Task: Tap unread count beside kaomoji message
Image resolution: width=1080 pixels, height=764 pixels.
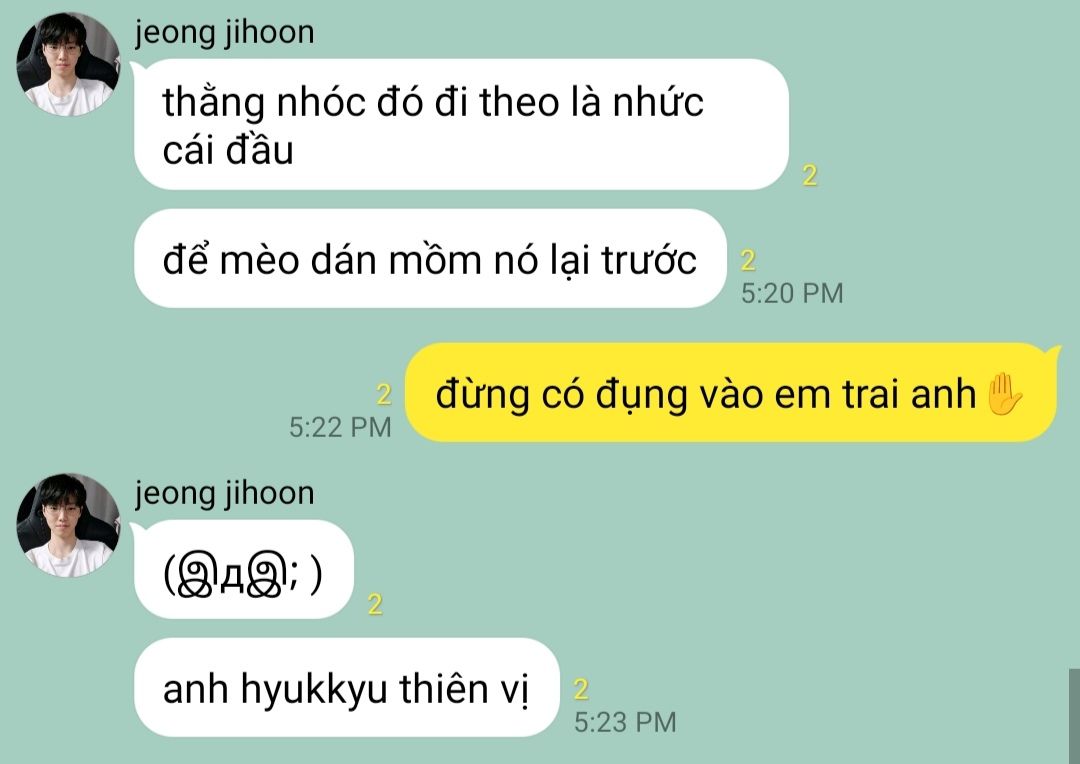Action: 375,604
